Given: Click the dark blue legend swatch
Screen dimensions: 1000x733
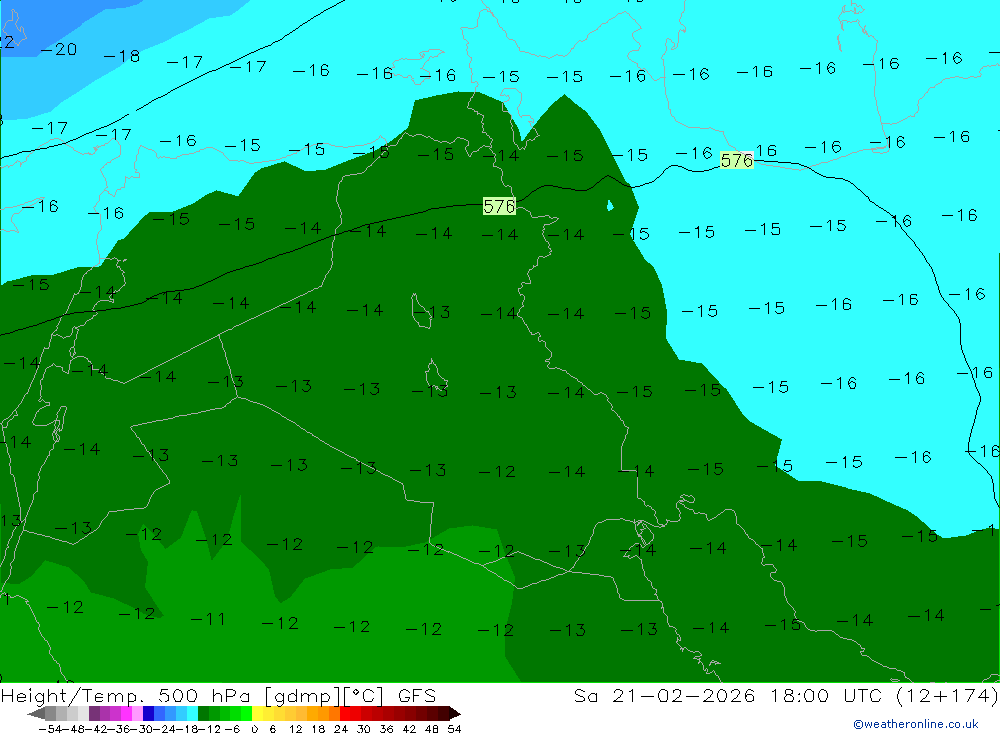Looking at the screenshot, I should tap(149, 714).
